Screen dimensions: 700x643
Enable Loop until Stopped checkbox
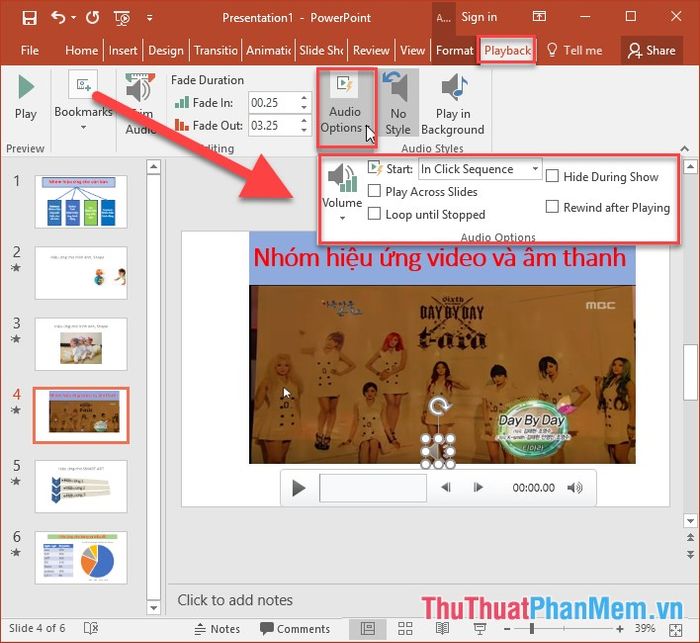[x=374, y=213]
